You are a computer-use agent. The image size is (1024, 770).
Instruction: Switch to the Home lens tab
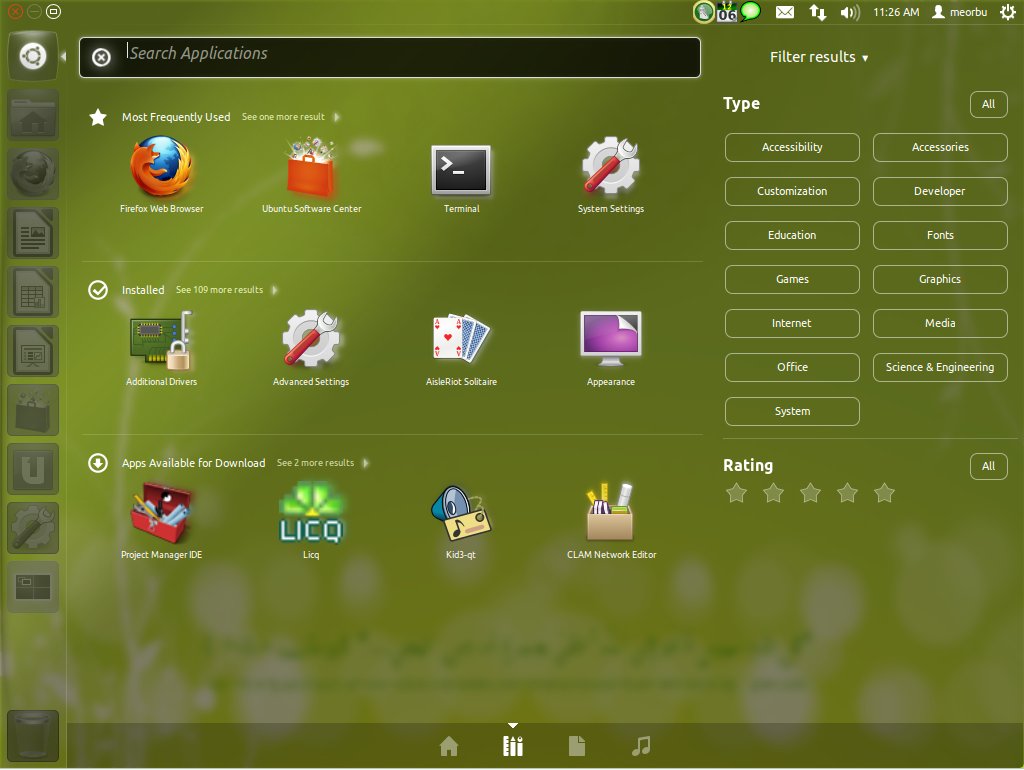449,746
